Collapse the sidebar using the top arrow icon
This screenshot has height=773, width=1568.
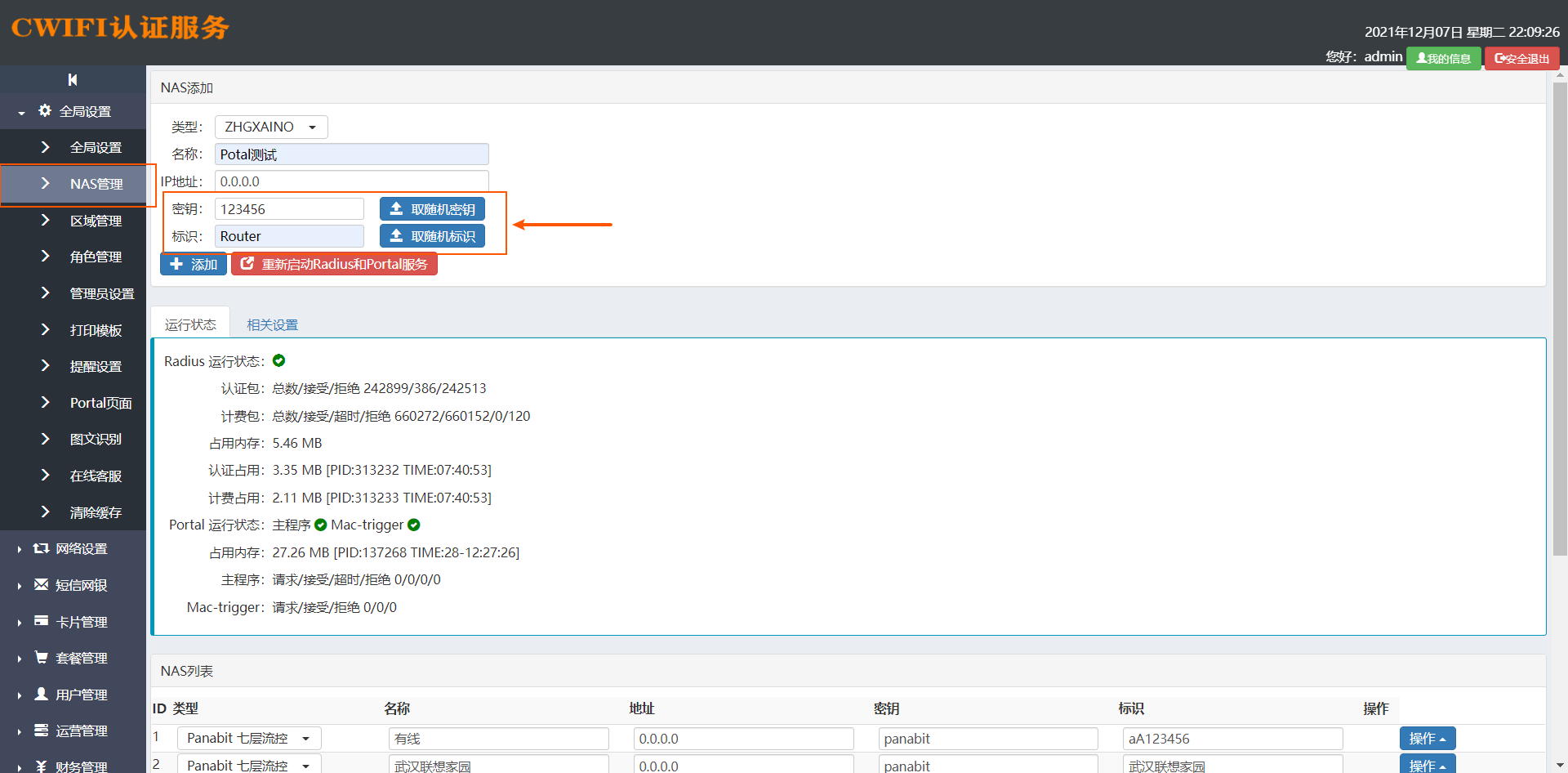[x=73, y=79]
